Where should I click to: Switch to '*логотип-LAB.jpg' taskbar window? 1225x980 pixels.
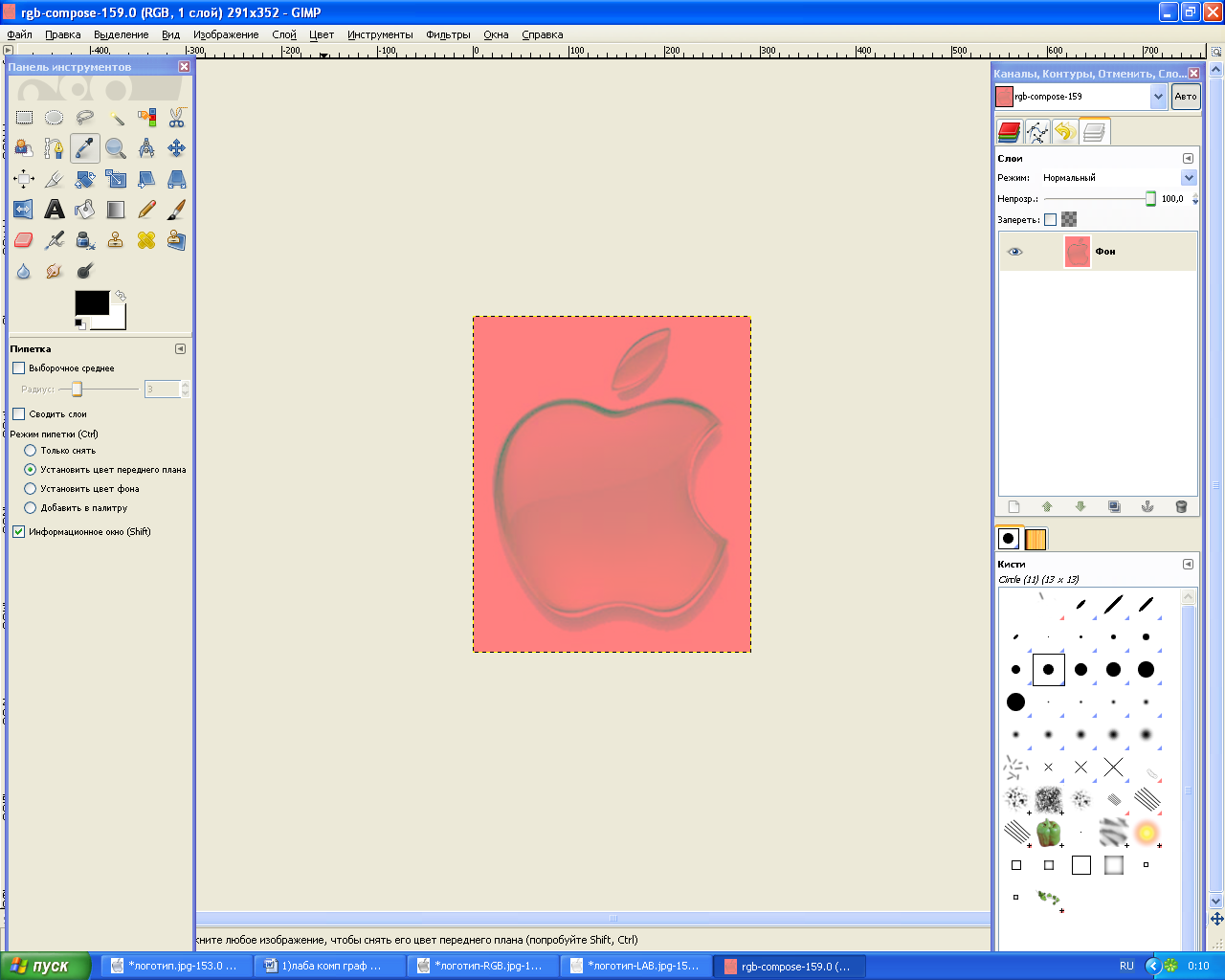(x=636, y=966)
